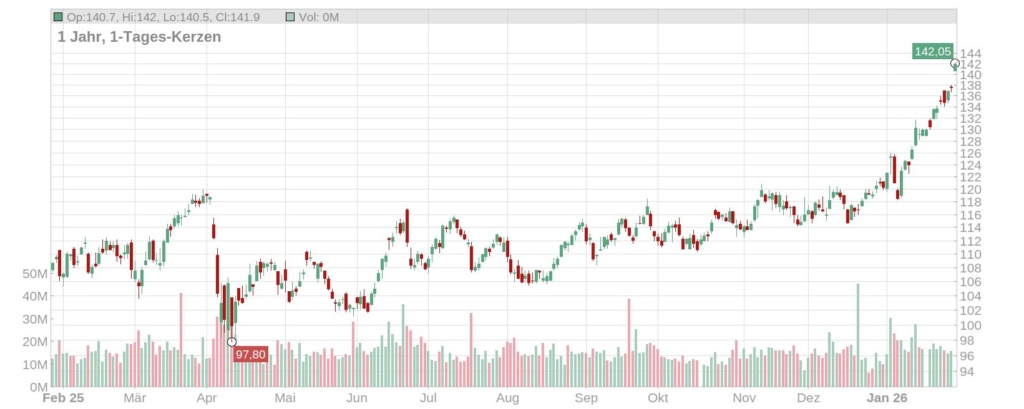1024x409 pixels.
Task: Click the red 97,80 low price label
Action: pyautogui.click(x=250, y=354)
